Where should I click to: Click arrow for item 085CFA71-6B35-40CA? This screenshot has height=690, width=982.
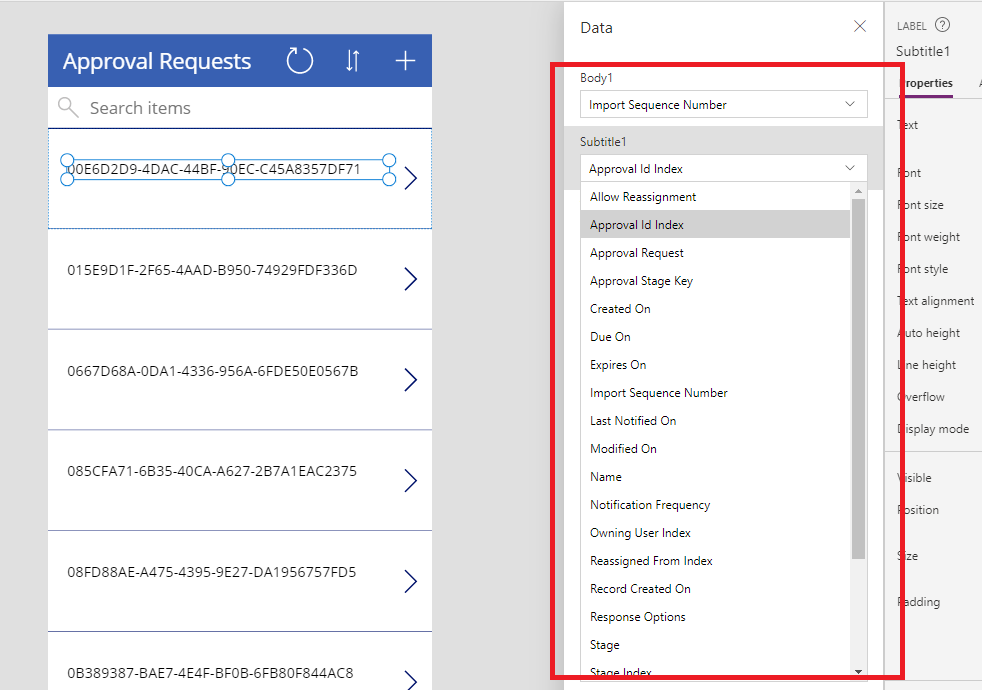tap(411, 480)
